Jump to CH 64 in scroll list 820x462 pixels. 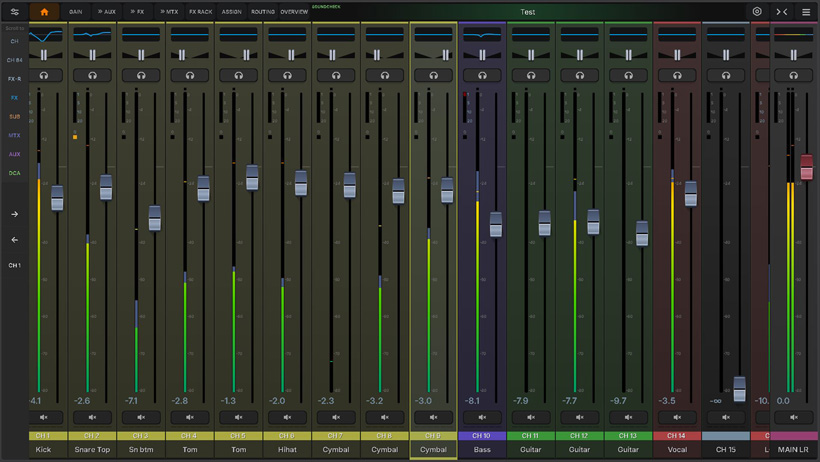15,60
